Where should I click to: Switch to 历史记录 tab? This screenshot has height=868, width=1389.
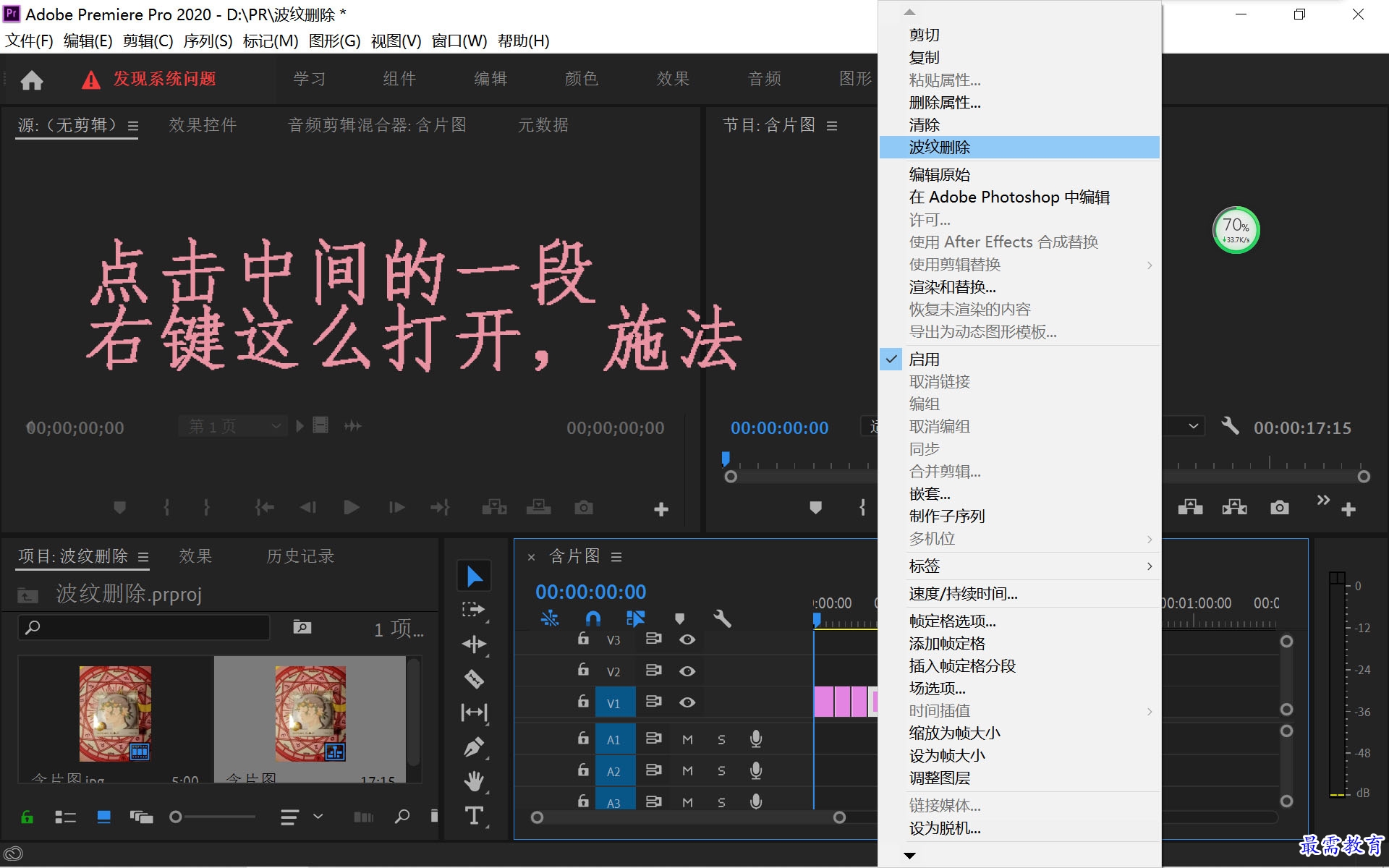[300, 556]
